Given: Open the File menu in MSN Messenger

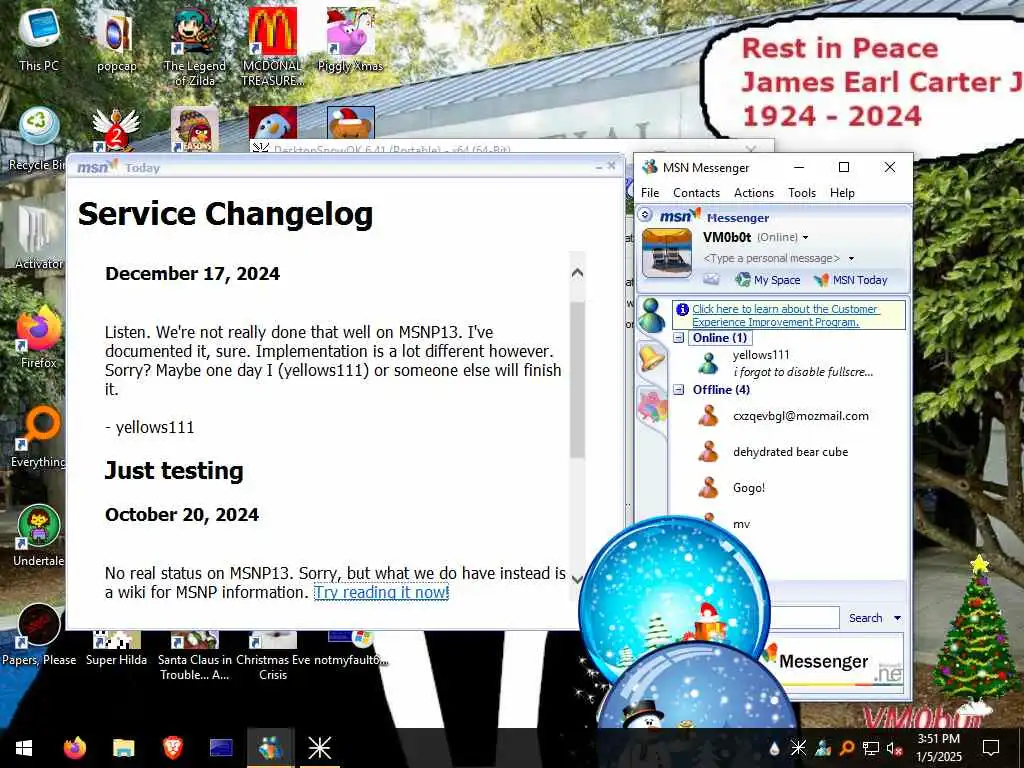Looking at the screenshot, I should coord(650,193).
